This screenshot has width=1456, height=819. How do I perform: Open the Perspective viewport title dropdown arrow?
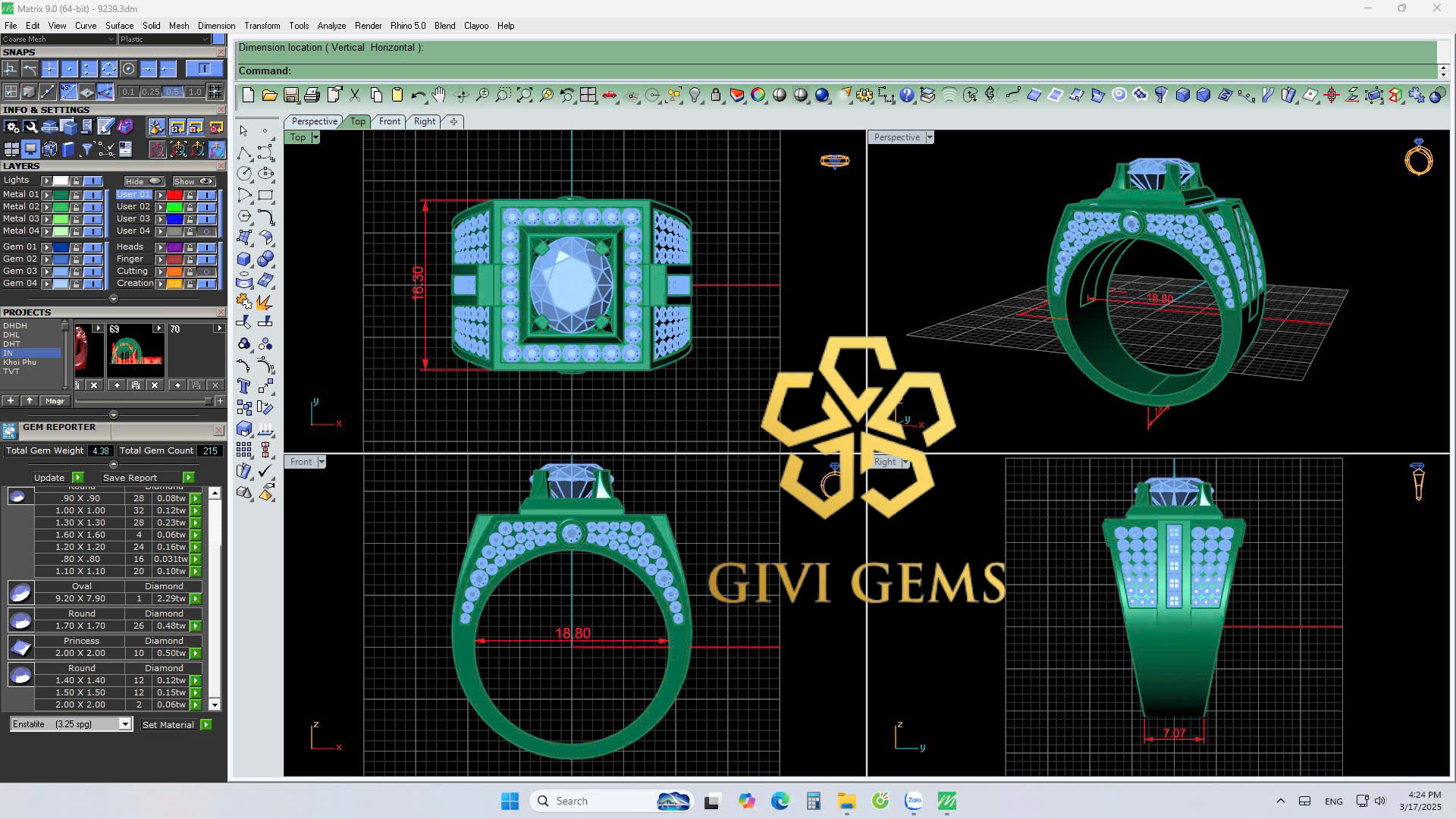point(930,137)
